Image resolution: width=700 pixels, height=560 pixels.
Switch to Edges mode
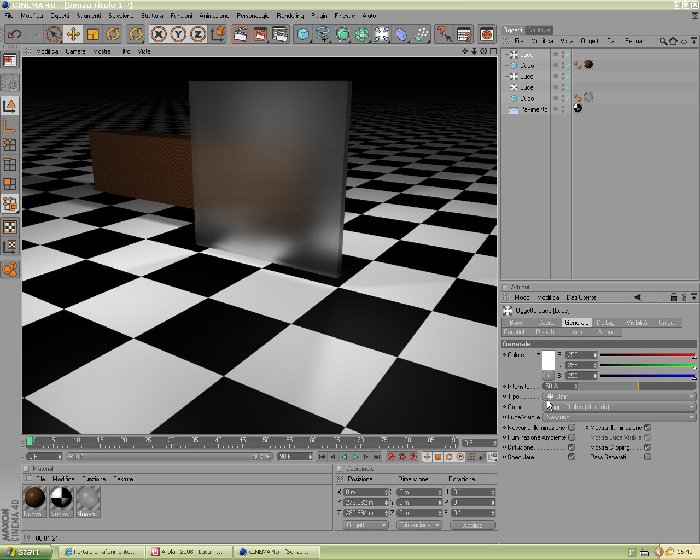click(x=10, y=165)
